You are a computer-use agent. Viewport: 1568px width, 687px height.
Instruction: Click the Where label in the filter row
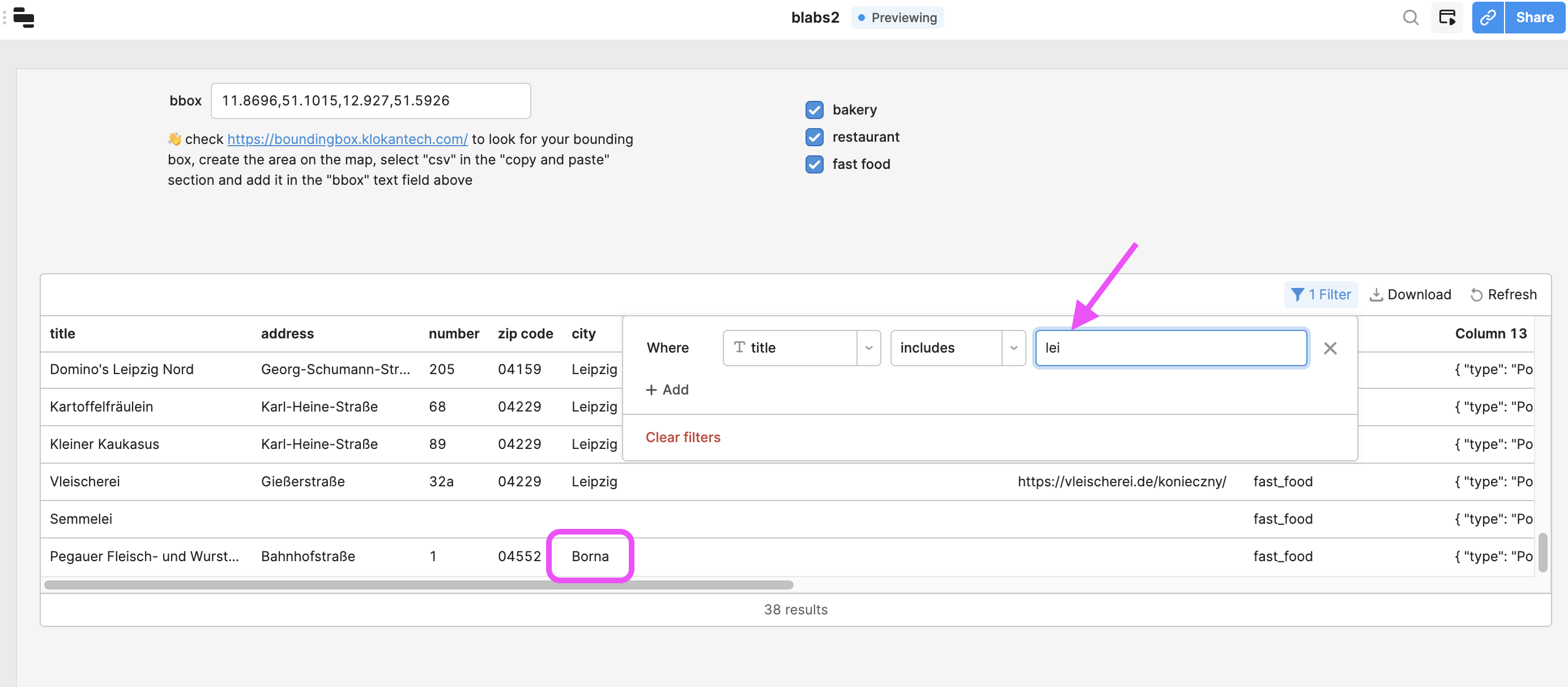click(x=668, y=348)
